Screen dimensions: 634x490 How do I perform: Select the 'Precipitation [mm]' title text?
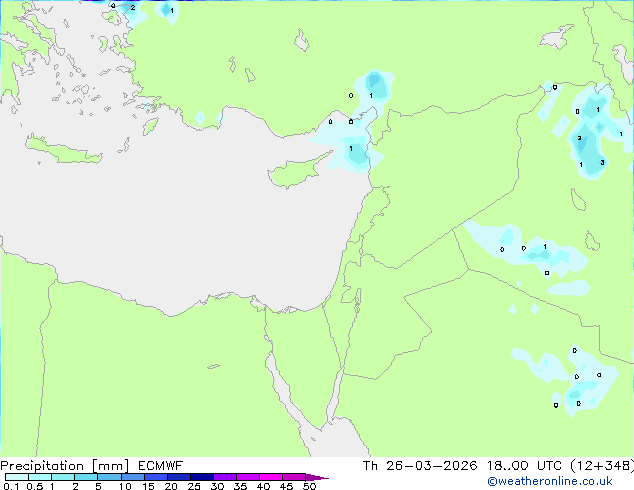(x=65, y=466)
